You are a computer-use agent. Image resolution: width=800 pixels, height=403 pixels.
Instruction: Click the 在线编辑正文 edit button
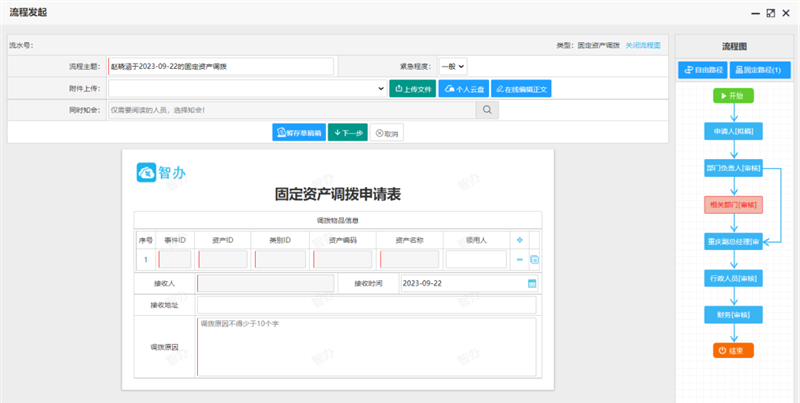click(x=521, y=89)
